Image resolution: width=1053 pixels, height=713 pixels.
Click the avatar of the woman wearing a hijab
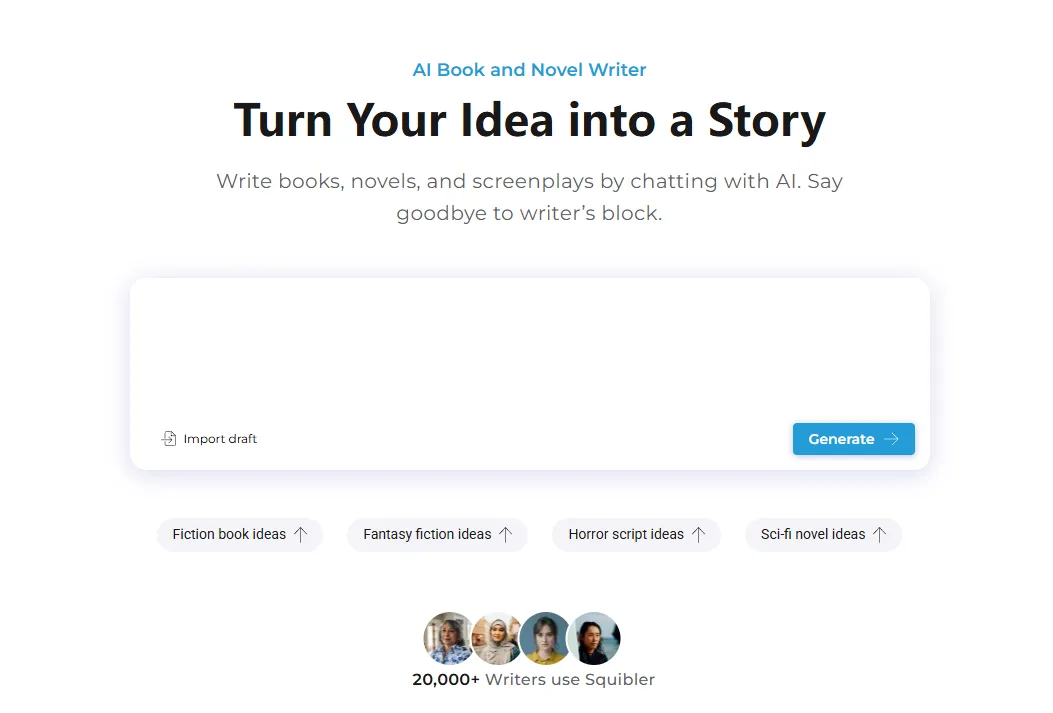tap(495, 638)
